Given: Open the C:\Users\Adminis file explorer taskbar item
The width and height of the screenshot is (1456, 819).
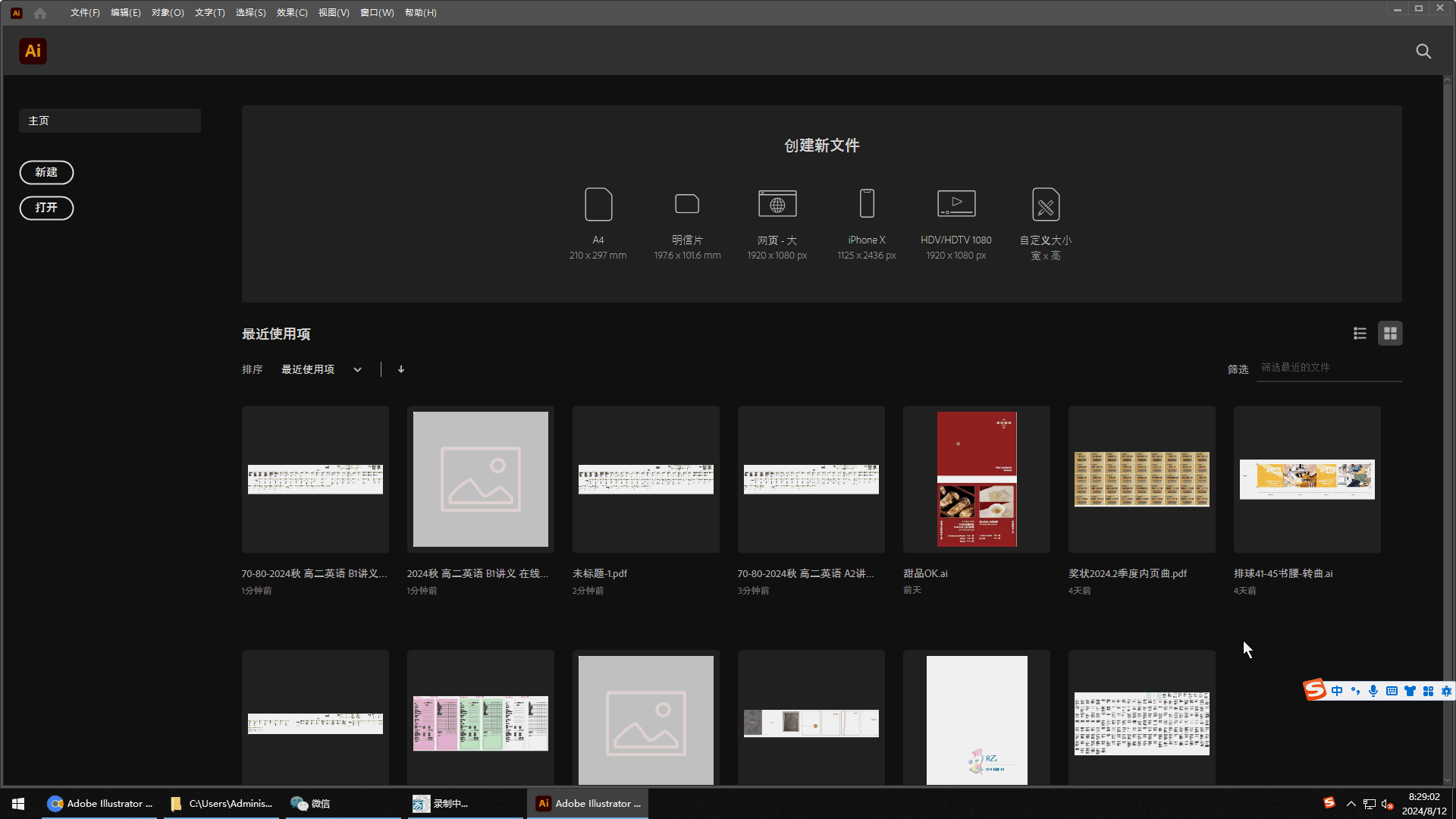Looking at the screenshot, I should (221, 804).
